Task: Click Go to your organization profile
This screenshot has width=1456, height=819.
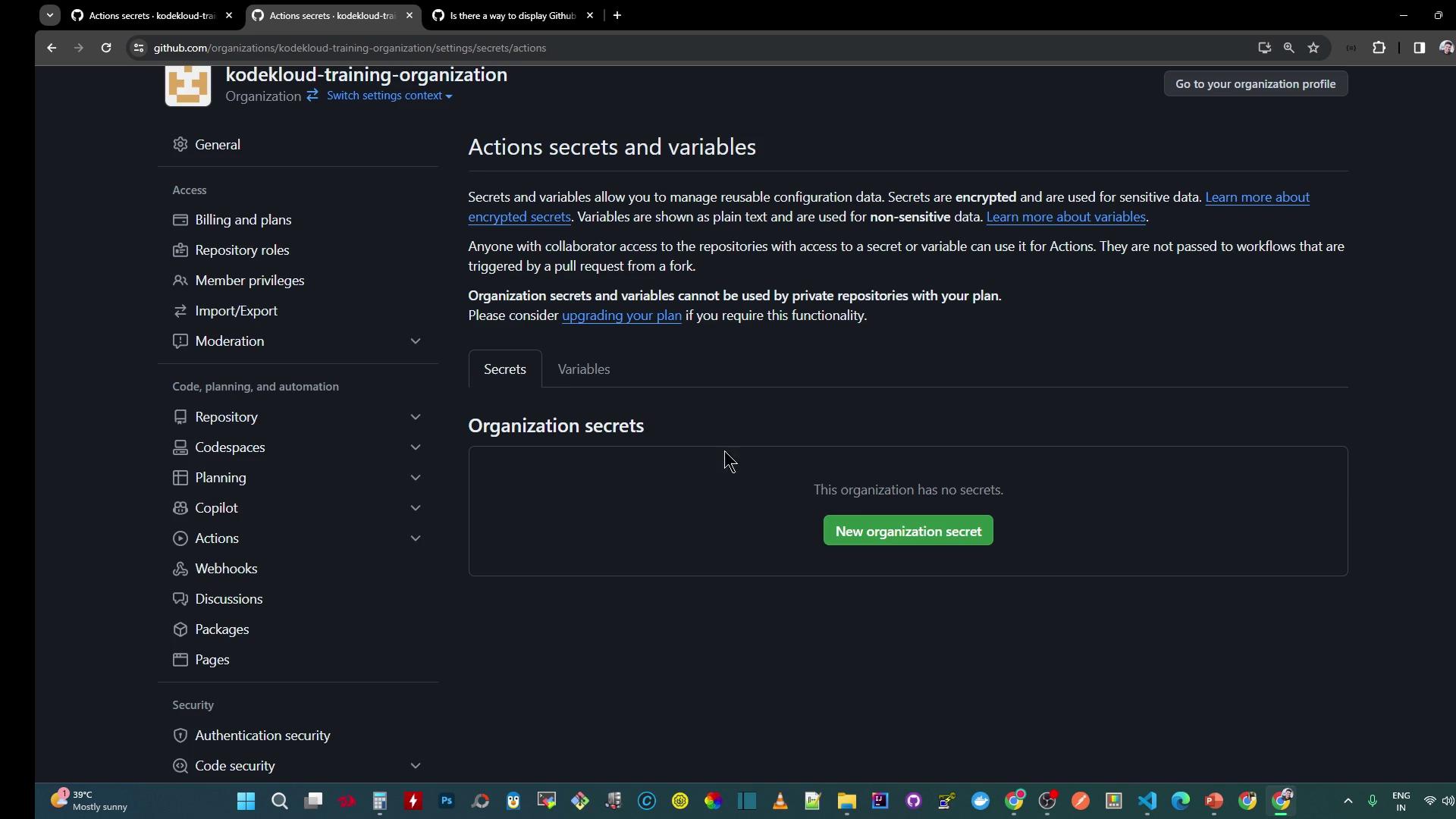Action: point(1255,84)
